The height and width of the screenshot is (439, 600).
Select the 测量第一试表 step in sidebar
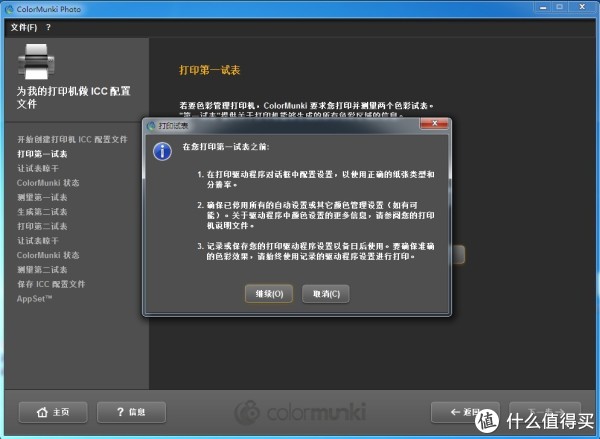42,197
